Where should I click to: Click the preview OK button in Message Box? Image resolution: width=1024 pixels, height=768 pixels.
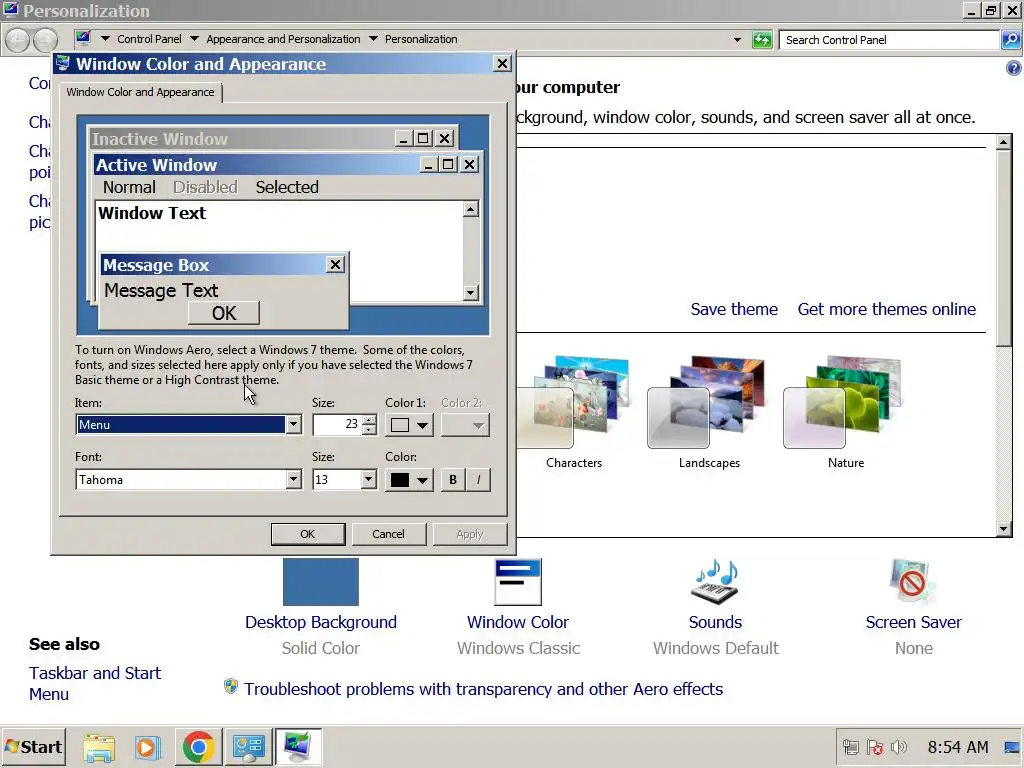click(224, 313)
